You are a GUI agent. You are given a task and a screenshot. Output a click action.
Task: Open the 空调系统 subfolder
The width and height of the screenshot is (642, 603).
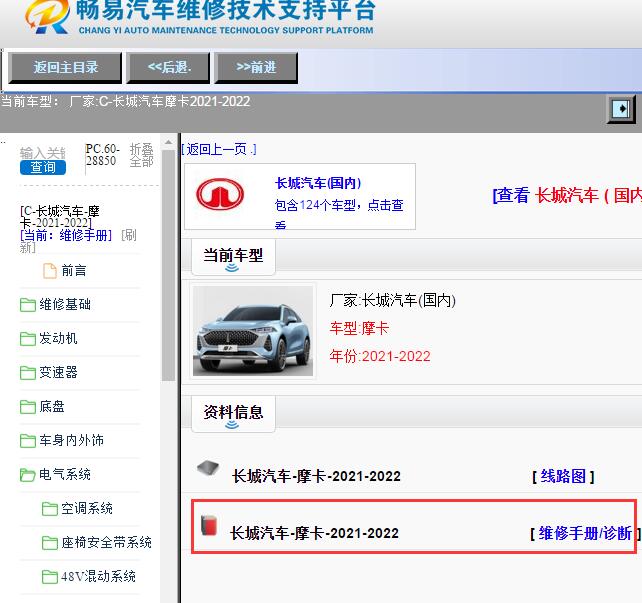(x=87, y=508)
